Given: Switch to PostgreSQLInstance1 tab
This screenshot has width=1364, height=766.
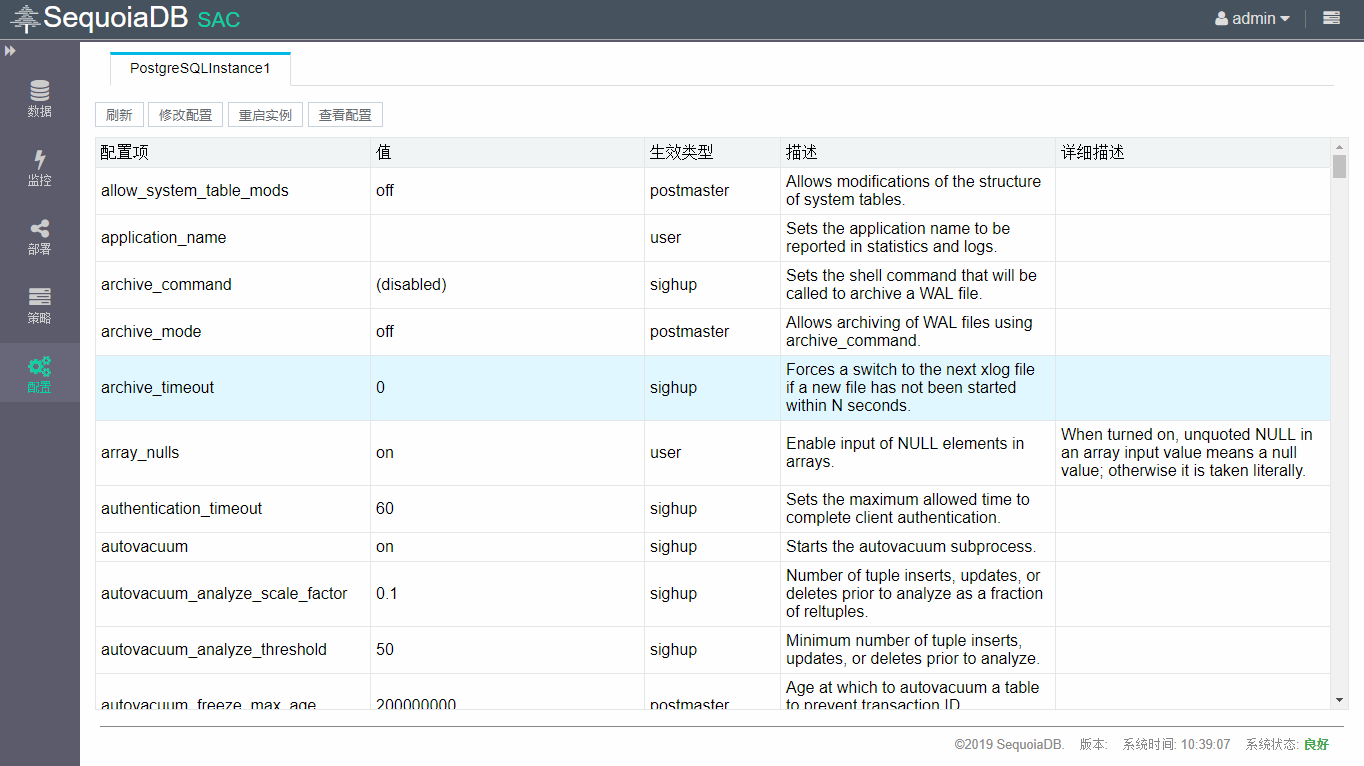Looking at the screenshot, I should tap(200, 68).
